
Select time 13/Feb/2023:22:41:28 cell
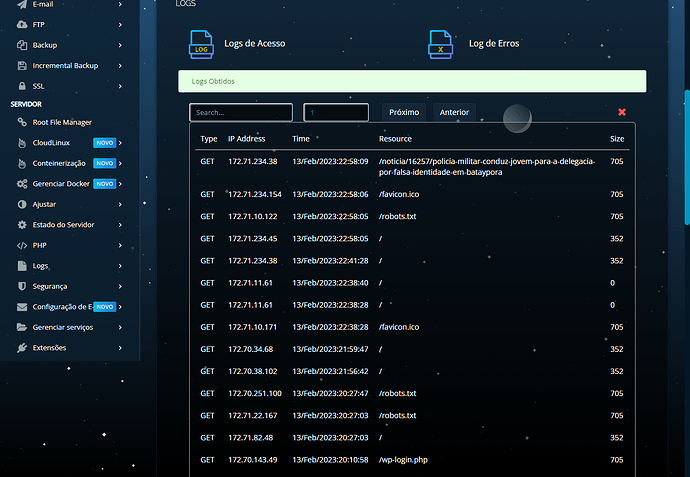coord(330,261)
